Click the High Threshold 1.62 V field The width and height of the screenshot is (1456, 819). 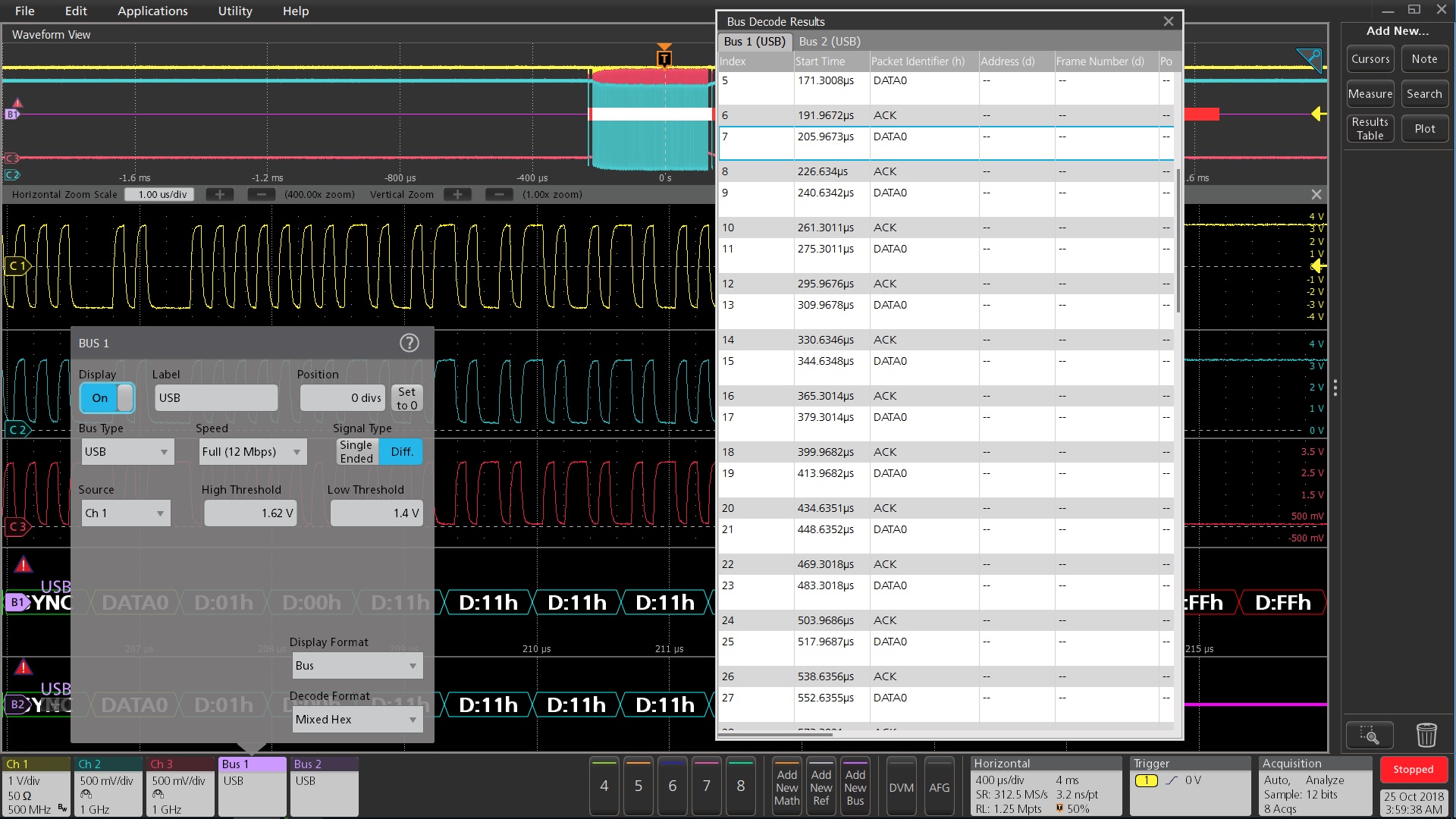point(250,513)
